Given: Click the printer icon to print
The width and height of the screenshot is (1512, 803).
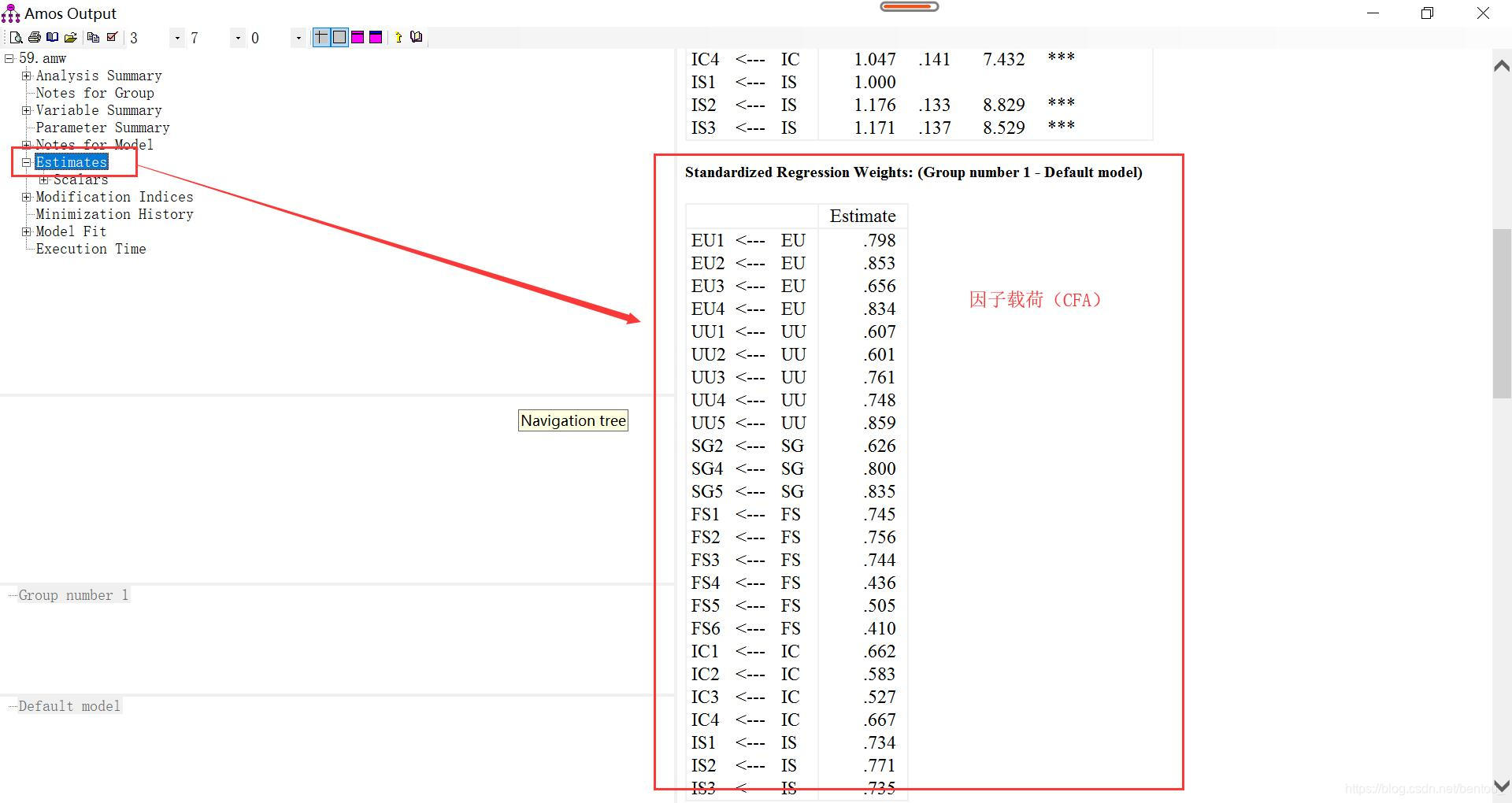Looking at the screenshot, I should tap(34, 37).
